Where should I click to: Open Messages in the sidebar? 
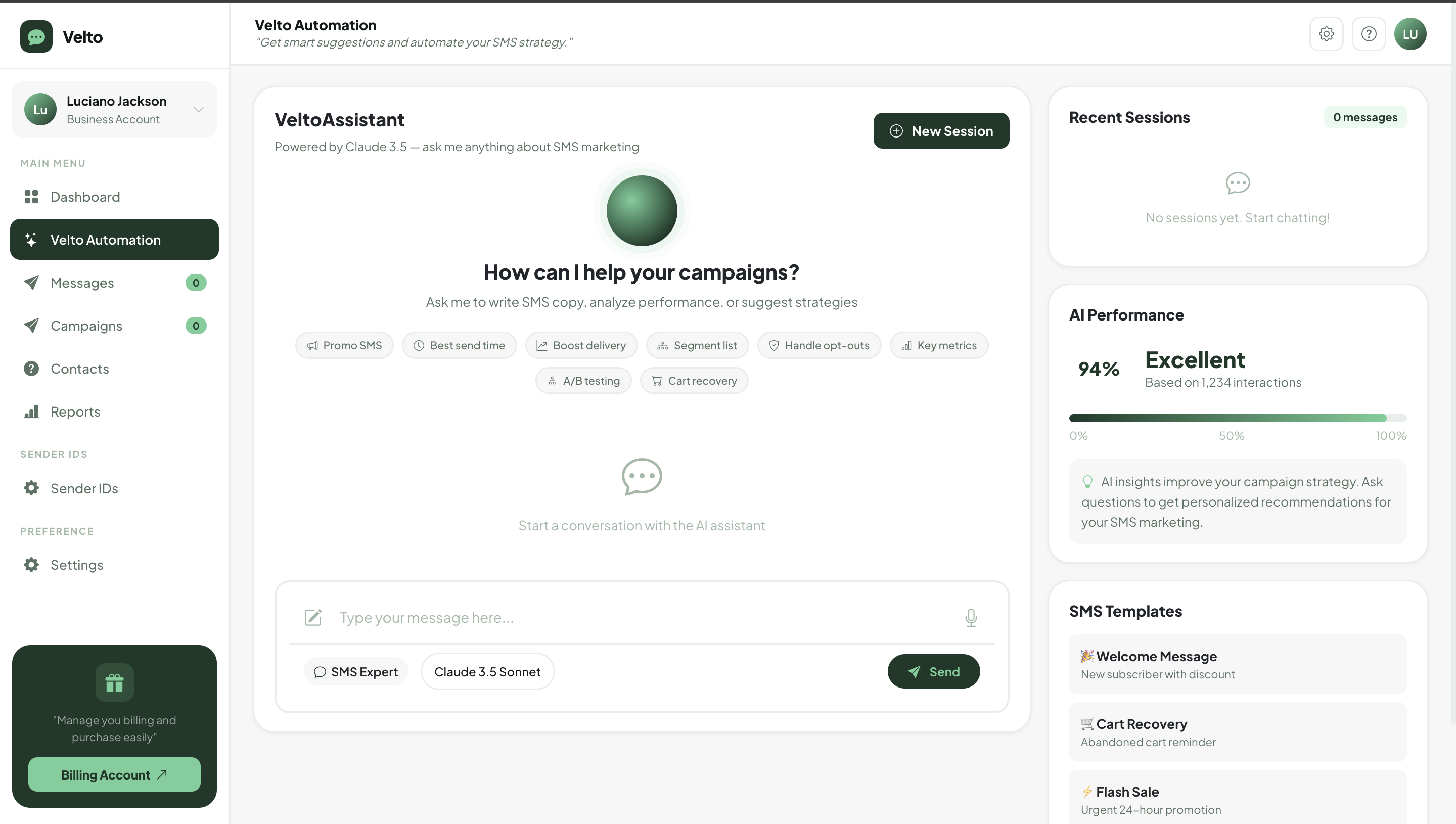[x=114, y=283]
